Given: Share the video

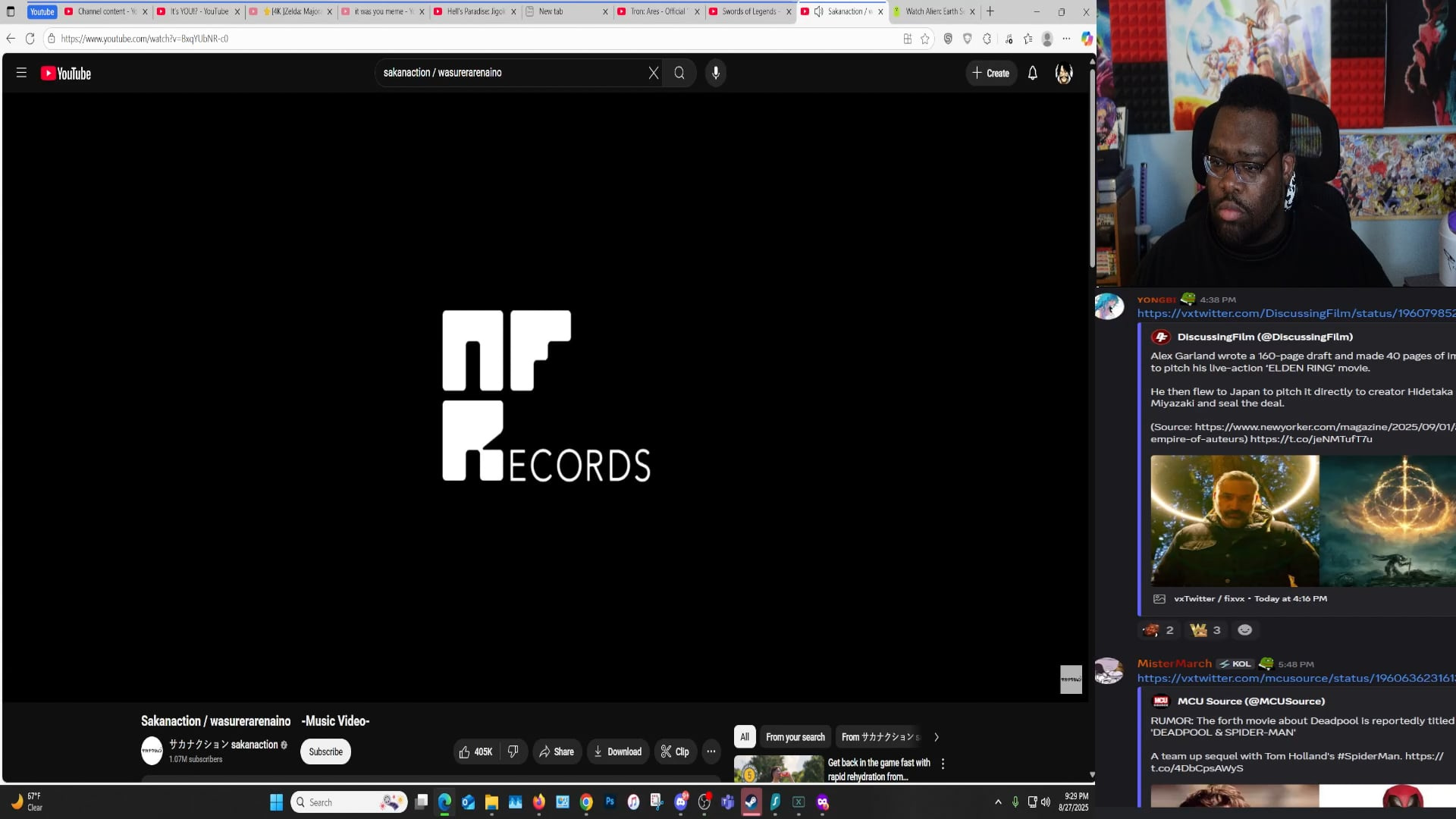Looking at the screenshot, I should tap(557, 752).
